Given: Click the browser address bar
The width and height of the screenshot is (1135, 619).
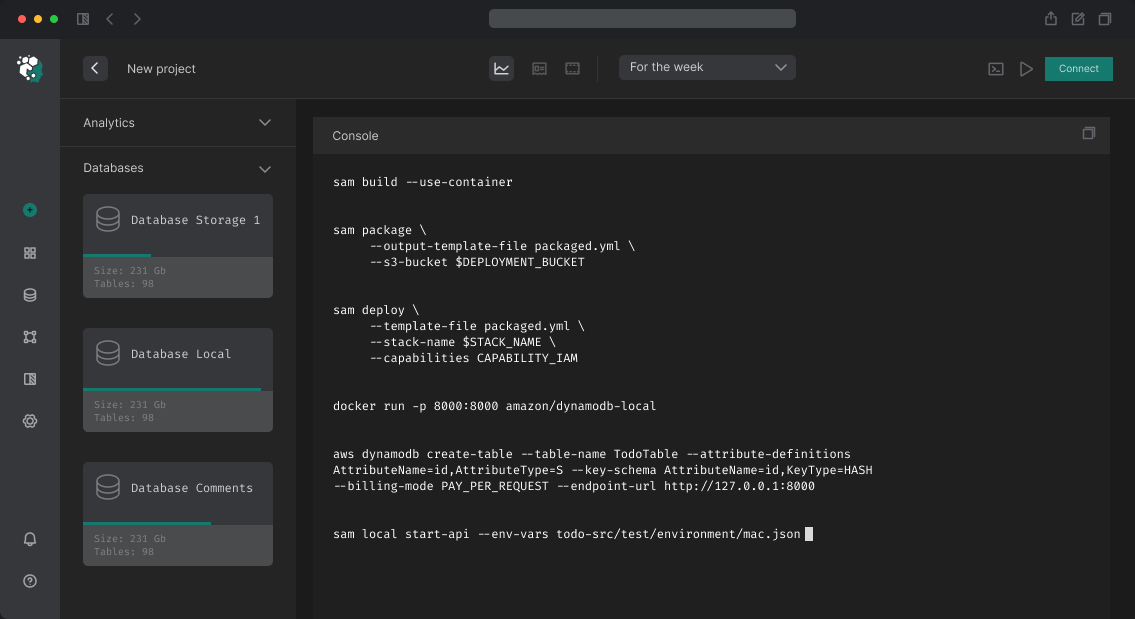Looking at the screenshot, I should 642,19.
